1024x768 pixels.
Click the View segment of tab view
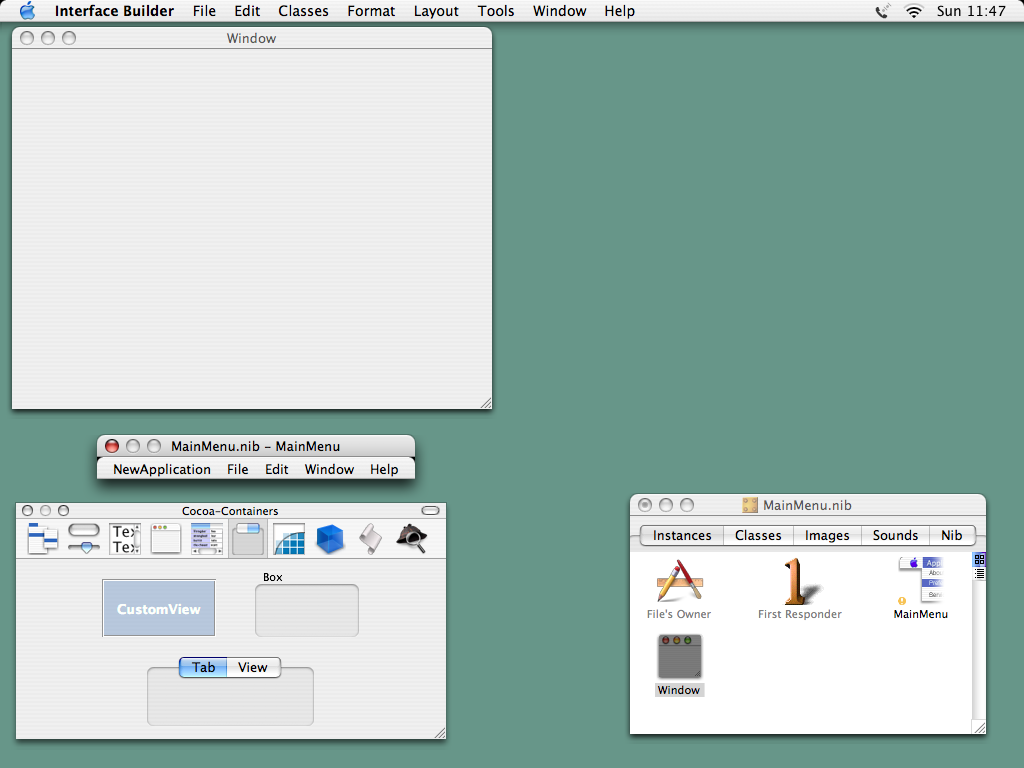(253, 667)
